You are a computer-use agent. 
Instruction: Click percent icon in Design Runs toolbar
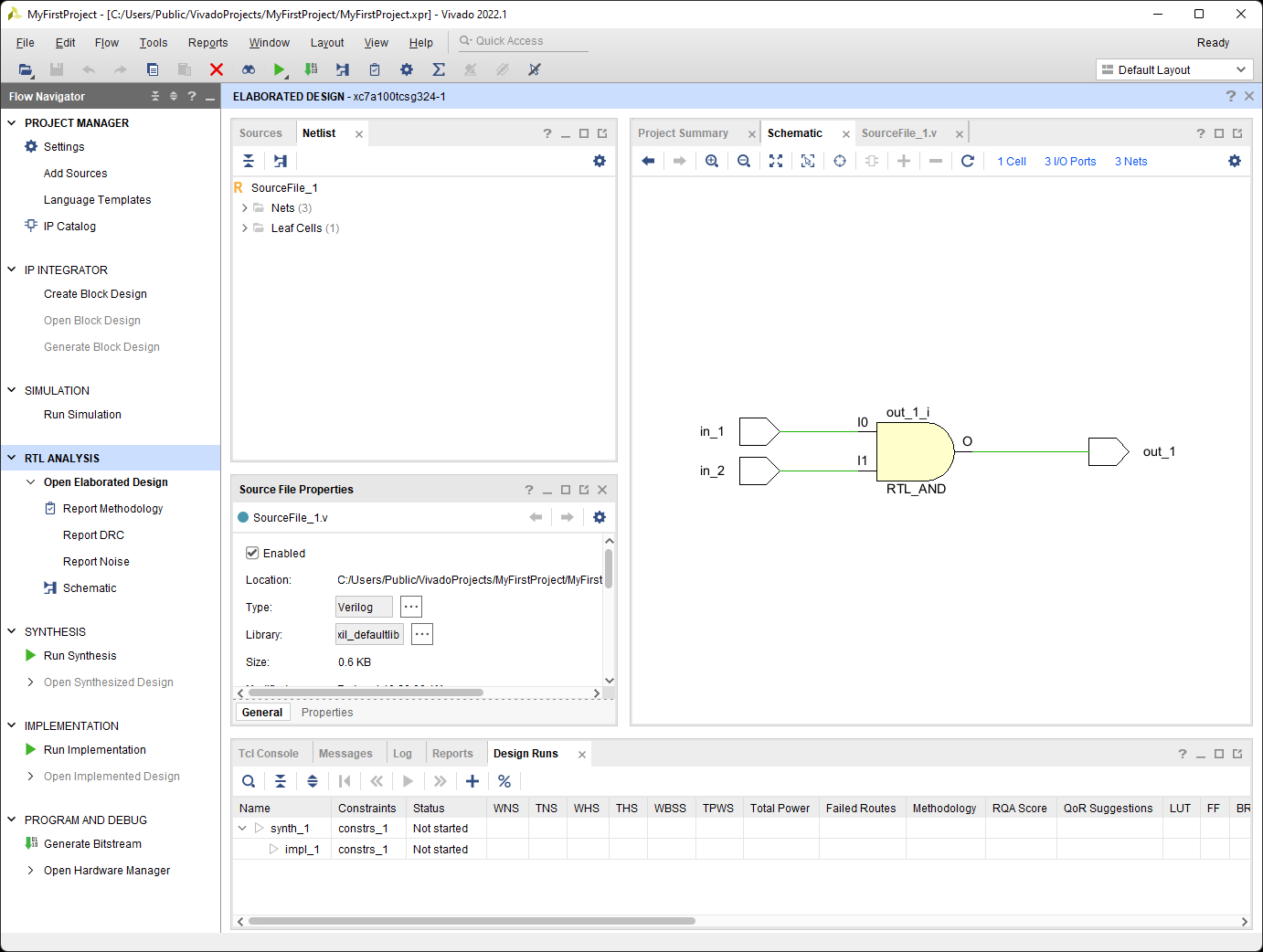(x=504, y=781)
